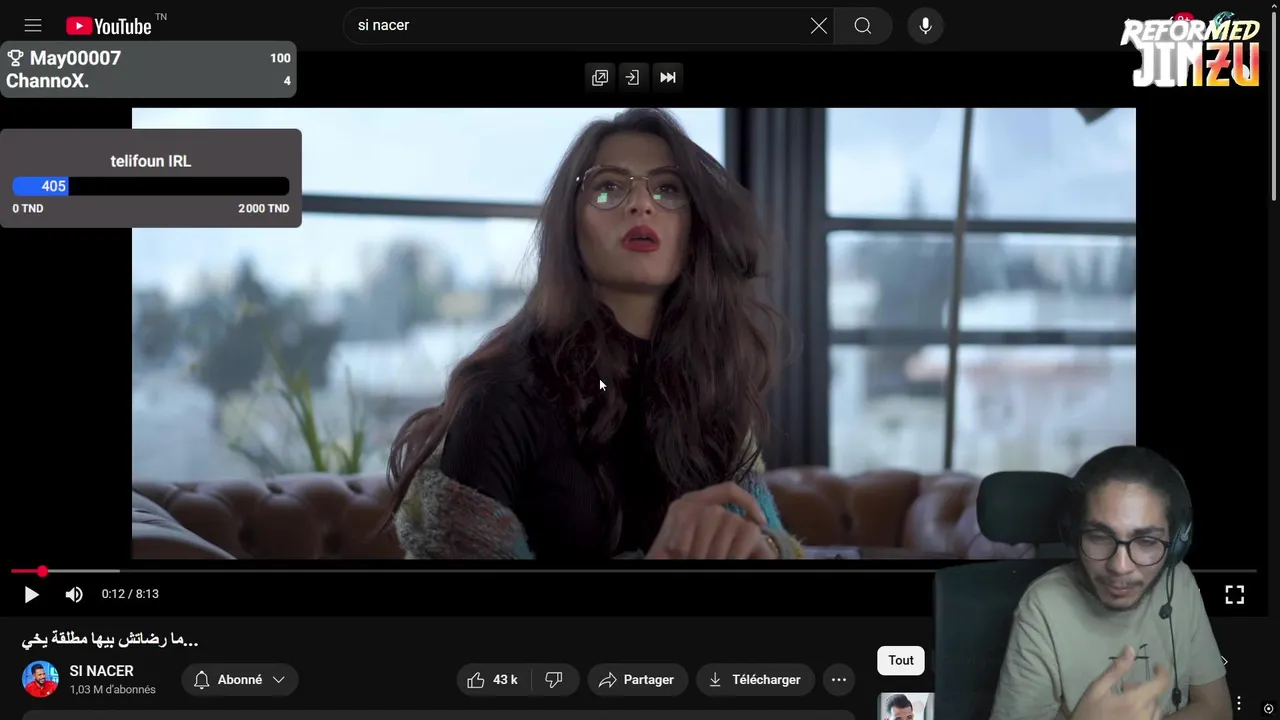
Task: Click the trophy icon beside May00007
Action: (x=15, y=58)
